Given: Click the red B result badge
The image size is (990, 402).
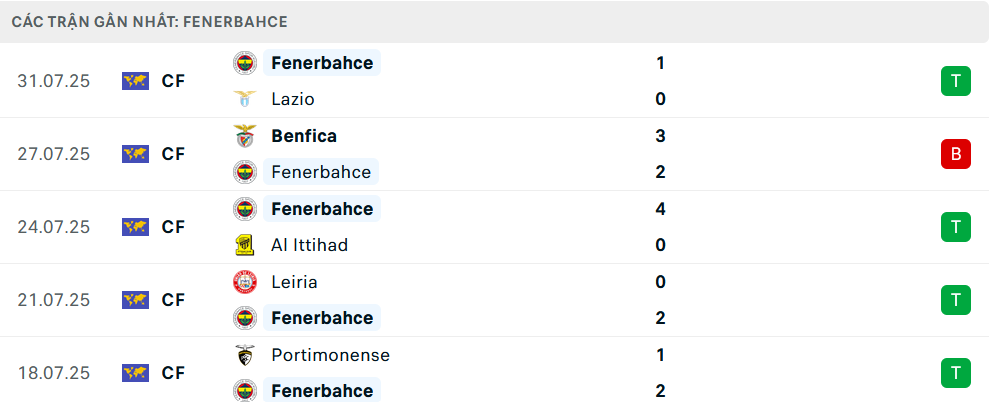Looking at the screenshot, I should point(956,154).
